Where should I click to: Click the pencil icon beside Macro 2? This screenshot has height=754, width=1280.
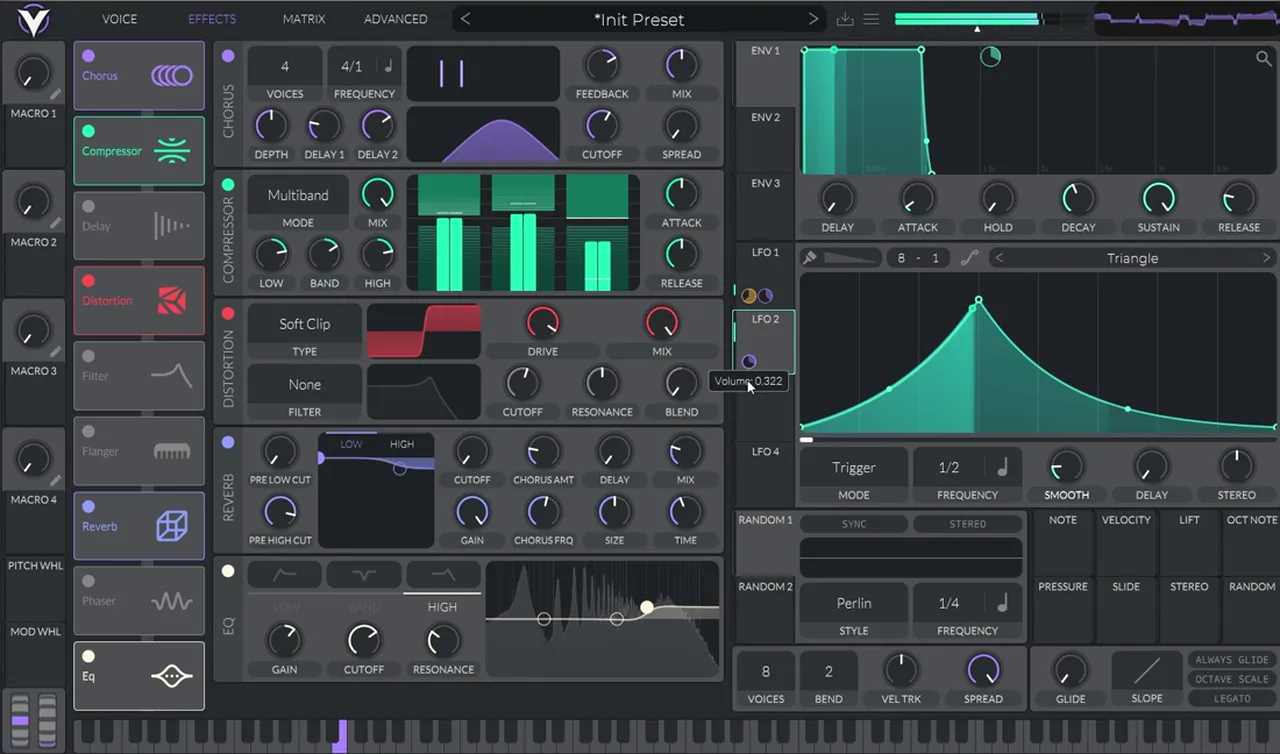[56, 223]
